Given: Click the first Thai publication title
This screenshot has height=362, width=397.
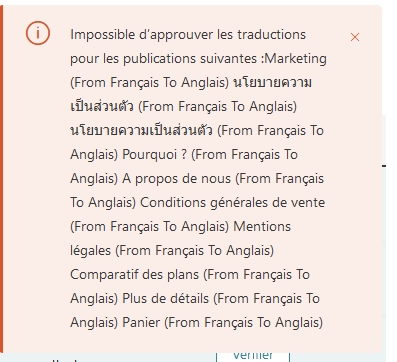Looking at the screenshot, I should (191, 94).
